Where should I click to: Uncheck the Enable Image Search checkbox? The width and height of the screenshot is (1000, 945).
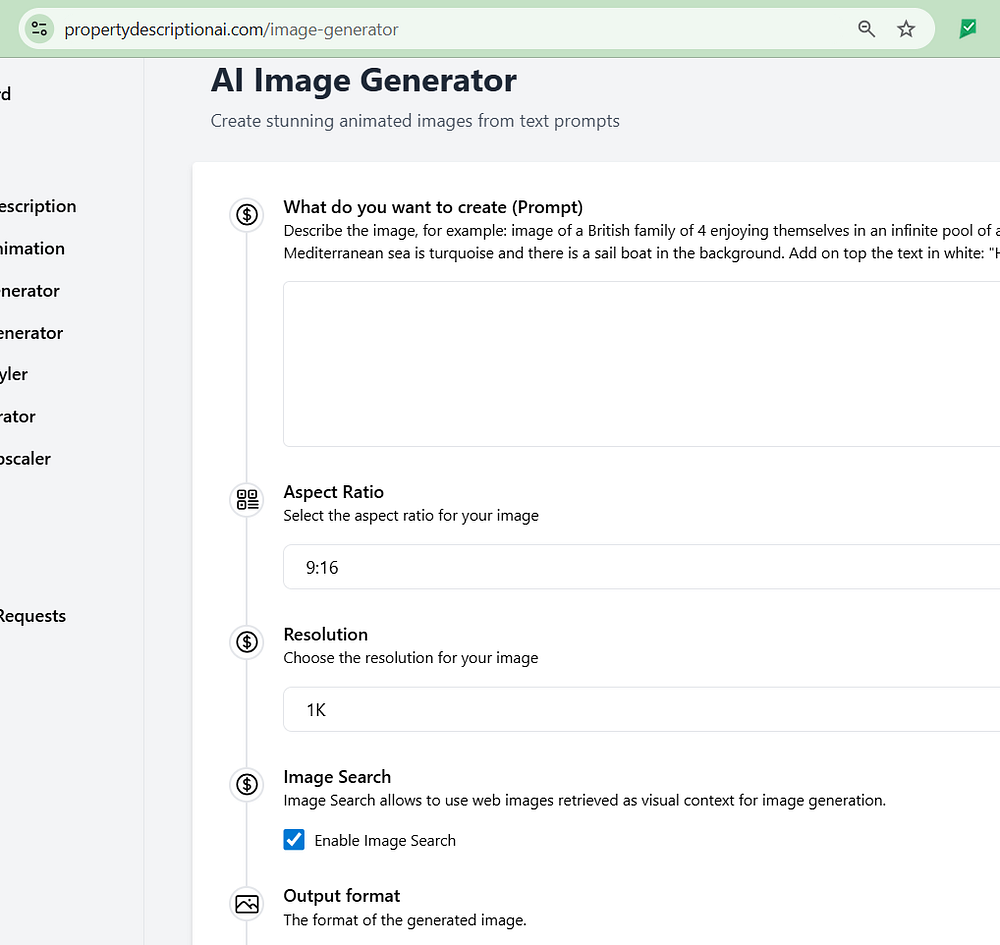pos(294,840)
